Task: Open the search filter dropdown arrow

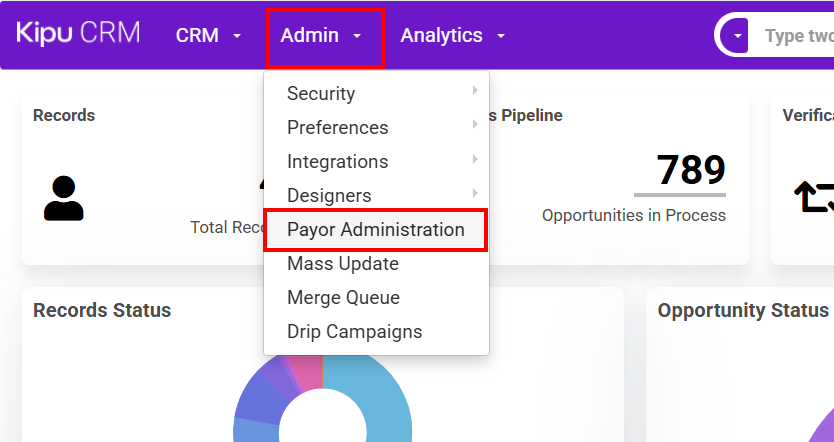Action: 737,36
